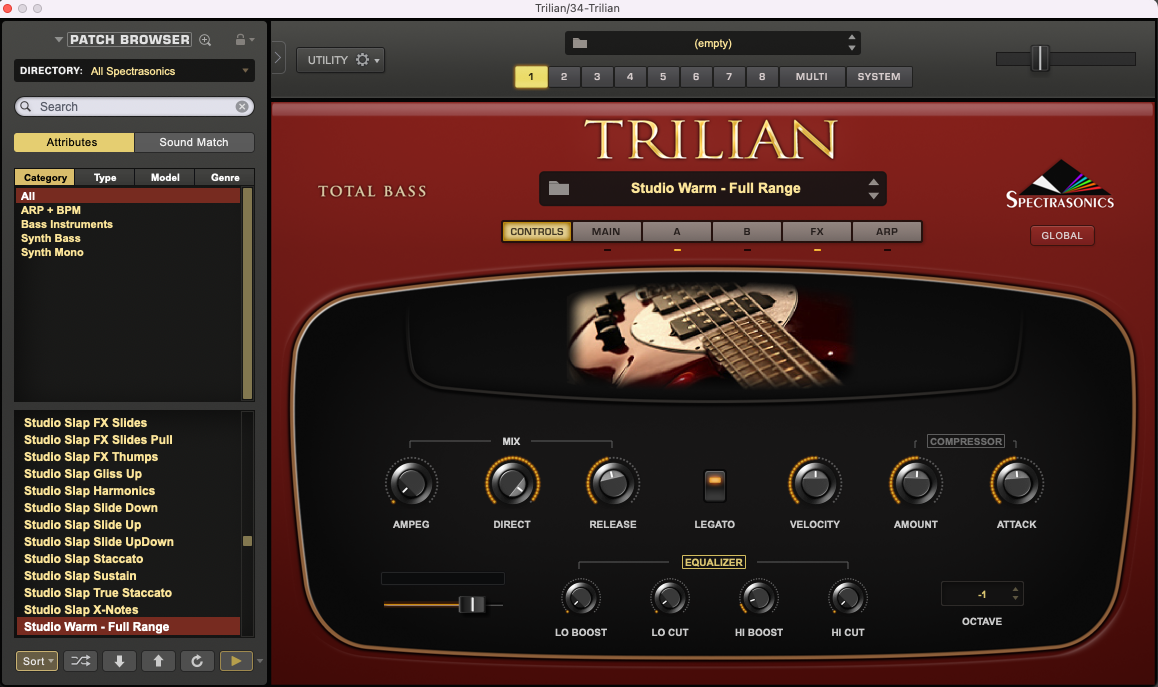Open the FX page tab
Screen dimensions: 1158x687
click(817, 232)
